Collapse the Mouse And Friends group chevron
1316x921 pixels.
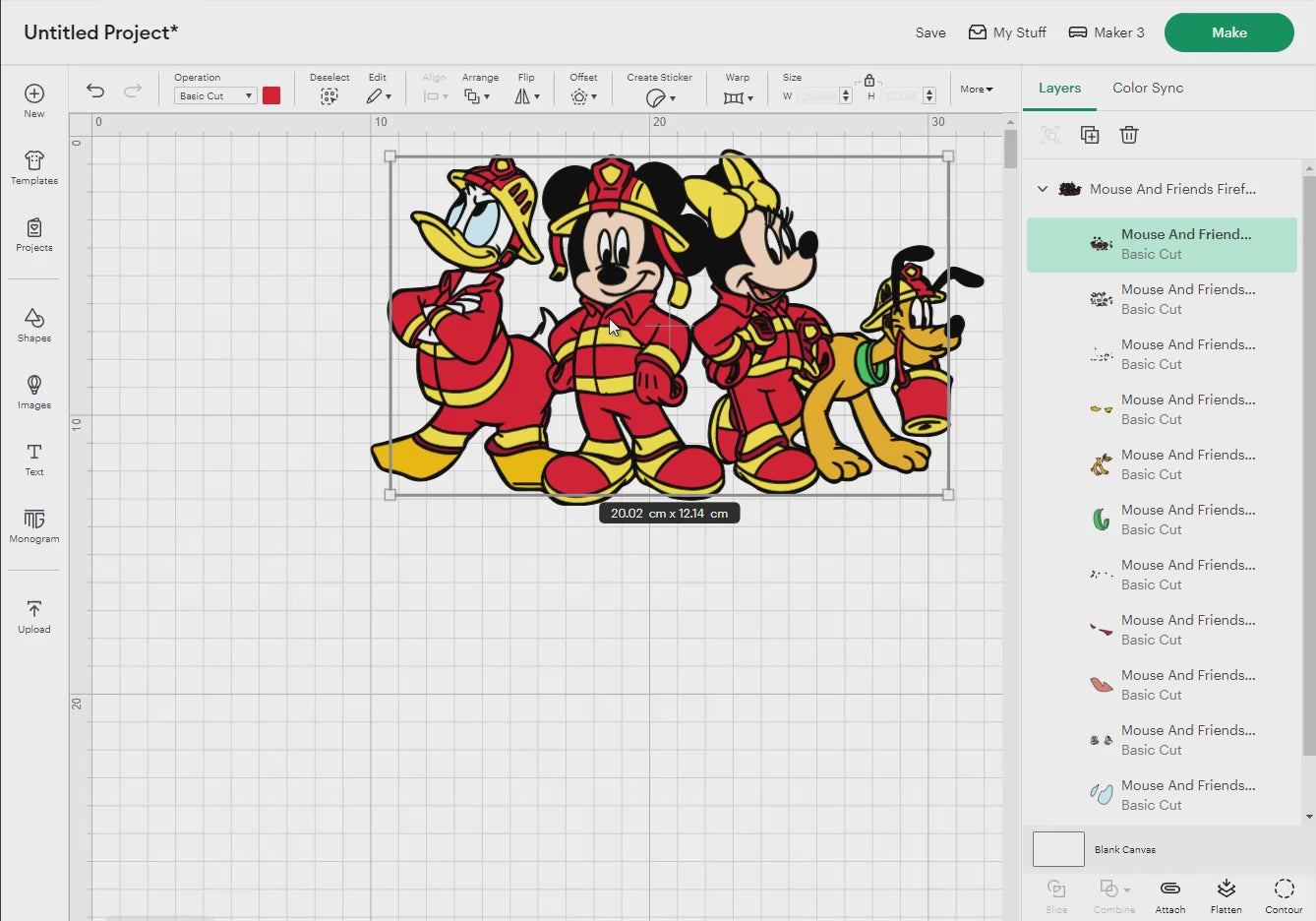(1043, 189)
